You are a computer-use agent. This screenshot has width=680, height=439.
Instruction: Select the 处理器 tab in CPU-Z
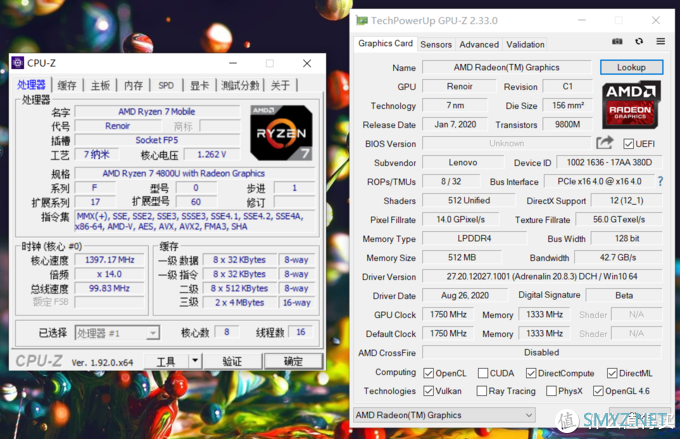[31, 85]
